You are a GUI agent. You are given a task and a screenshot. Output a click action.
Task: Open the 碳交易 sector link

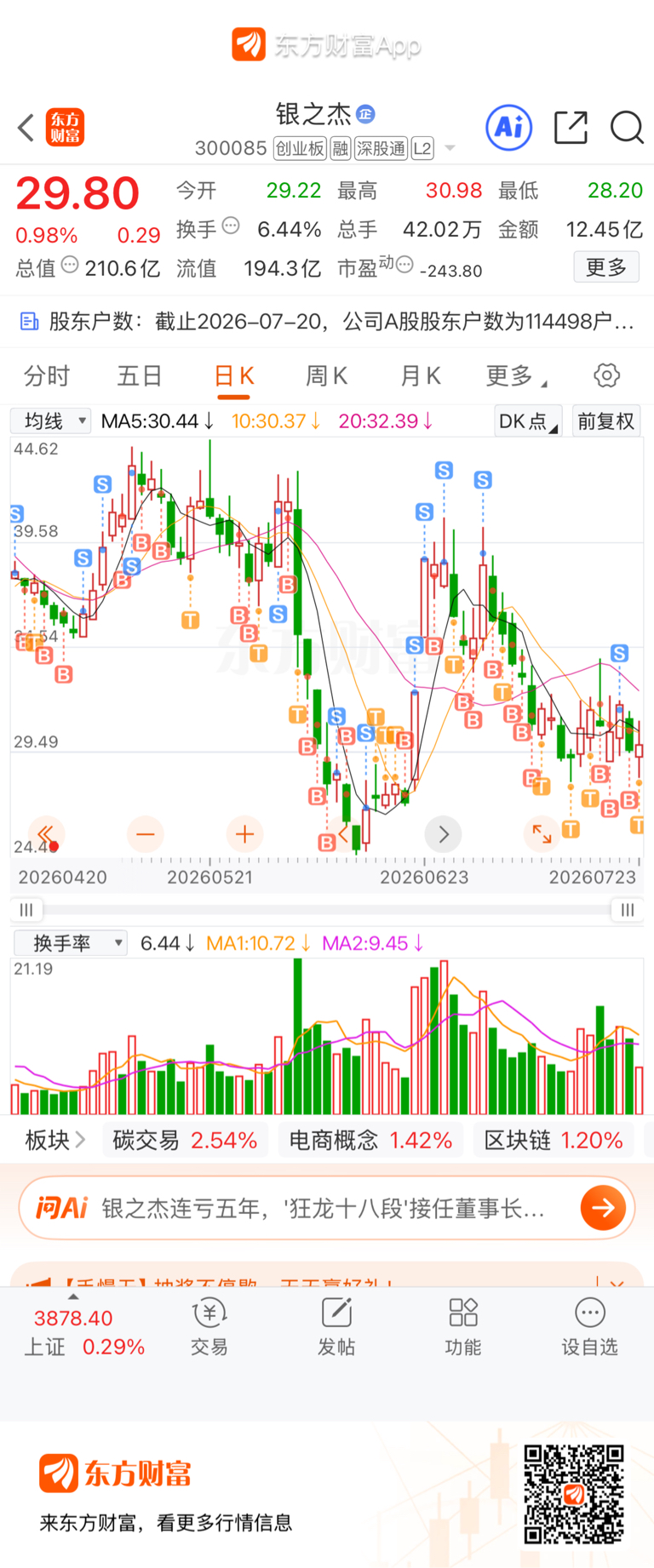pyautogui.click(x=185, y=1141)
